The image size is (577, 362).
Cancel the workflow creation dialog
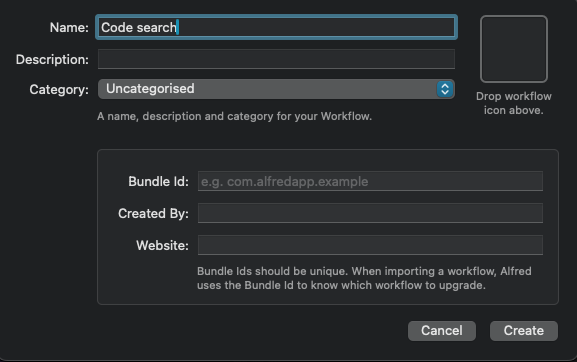pos(442,331)
